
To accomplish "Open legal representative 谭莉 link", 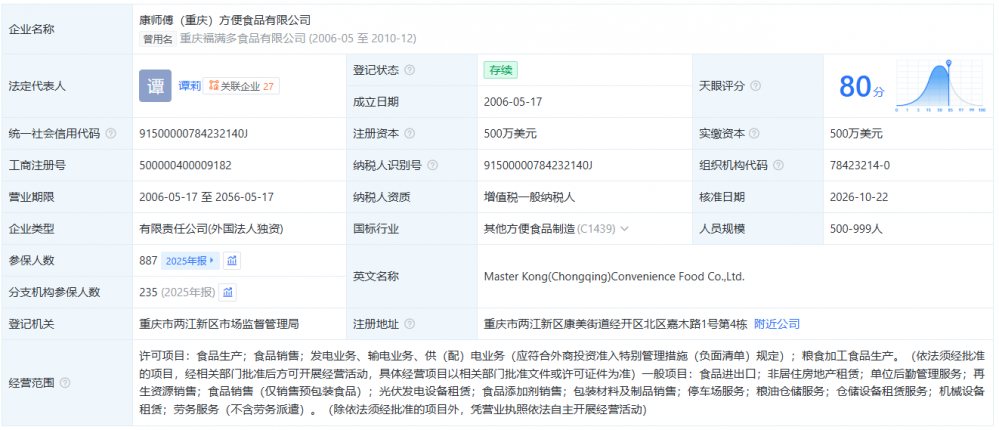I will tap(189, 86).
